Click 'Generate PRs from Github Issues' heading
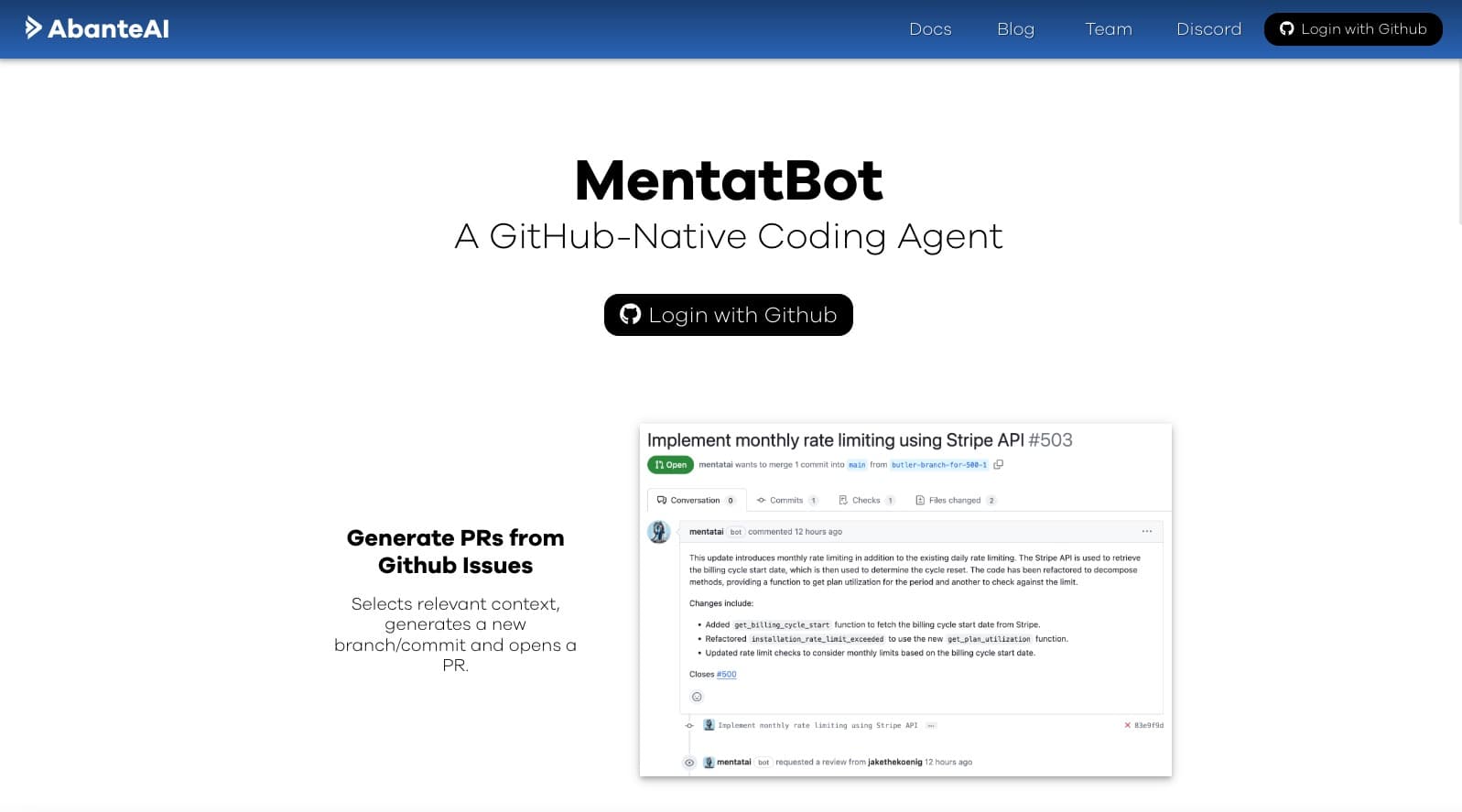 455,551
